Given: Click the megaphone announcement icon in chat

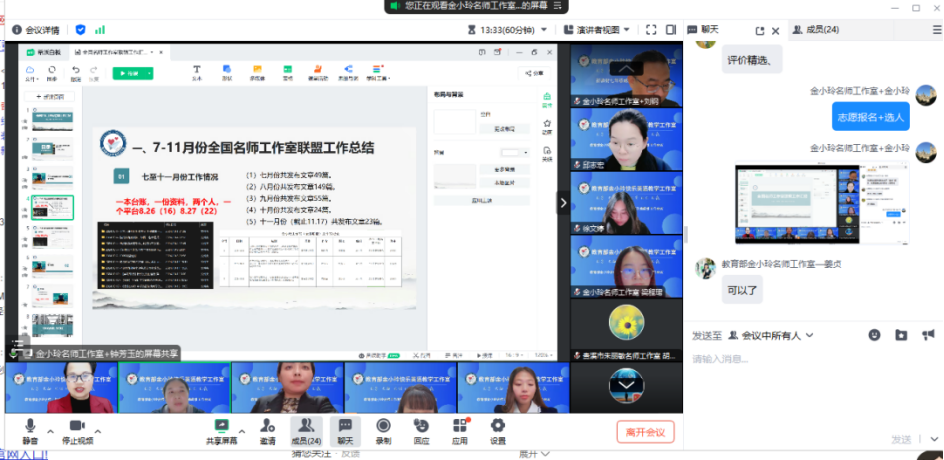Looking at the screenshot, I should (928, 335).
